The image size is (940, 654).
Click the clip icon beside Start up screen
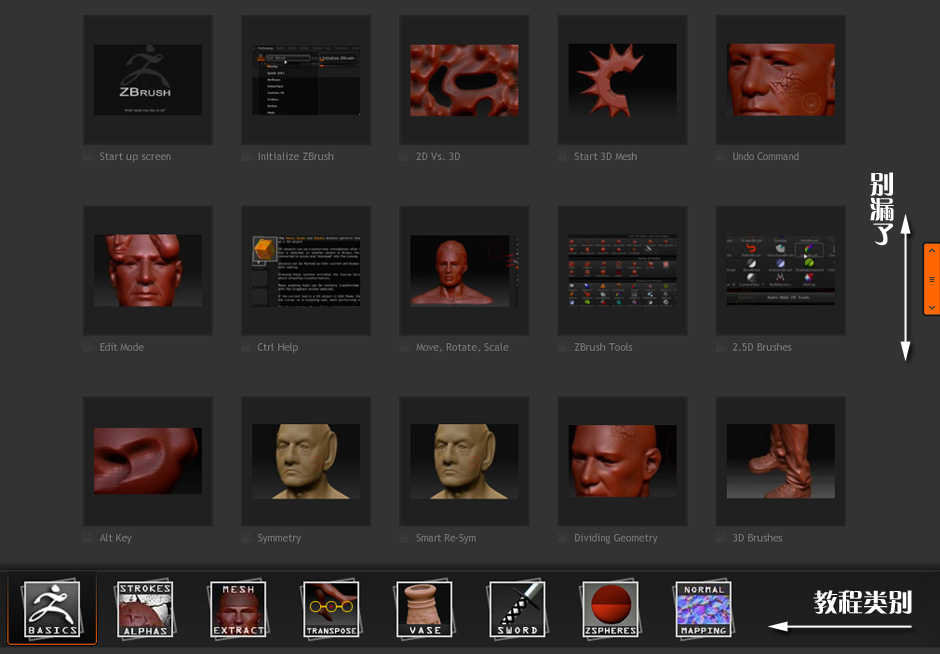click(88, 156)
